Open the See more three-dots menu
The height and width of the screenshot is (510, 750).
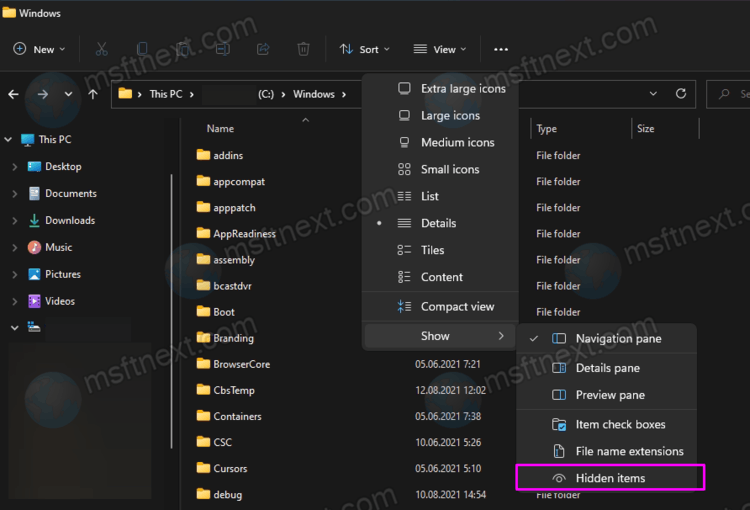tap(501, 49)
